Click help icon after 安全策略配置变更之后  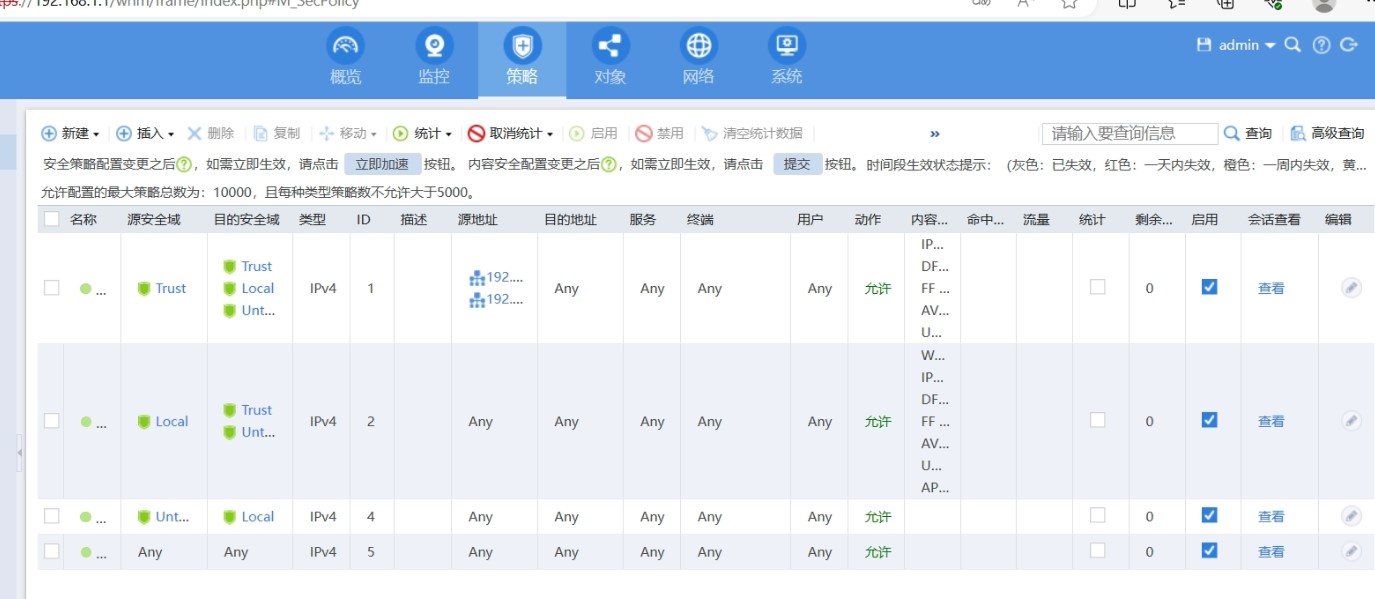click(184, 165)
